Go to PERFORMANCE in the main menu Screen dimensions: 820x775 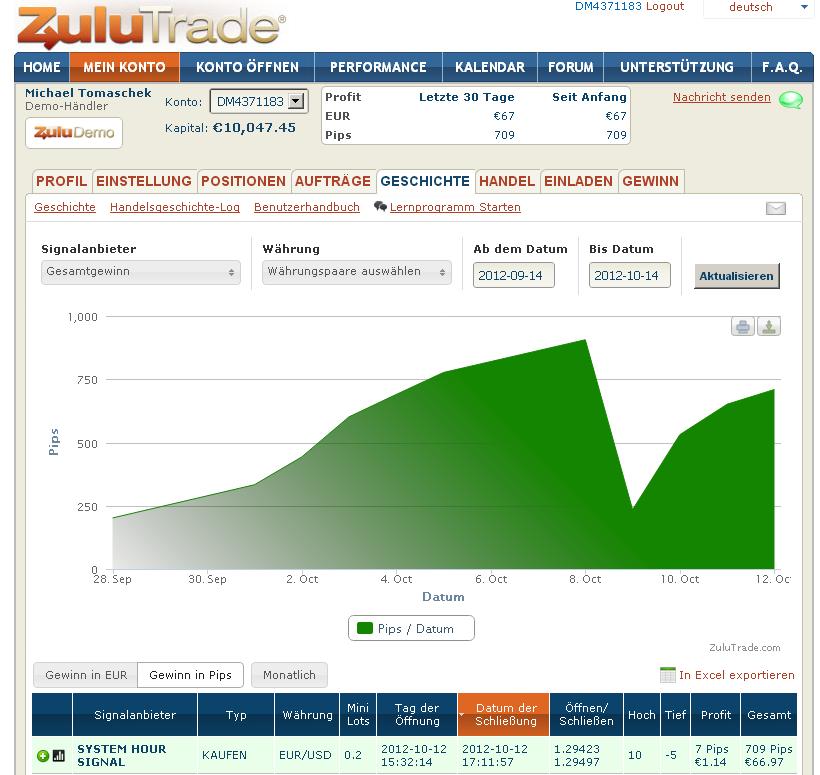coord(378,67)
